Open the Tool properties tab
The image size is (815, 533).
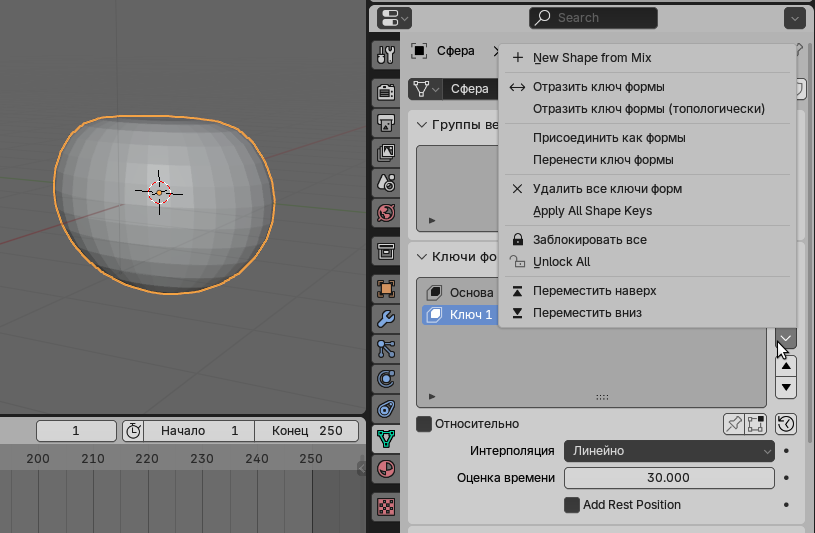tap(386, 55)
